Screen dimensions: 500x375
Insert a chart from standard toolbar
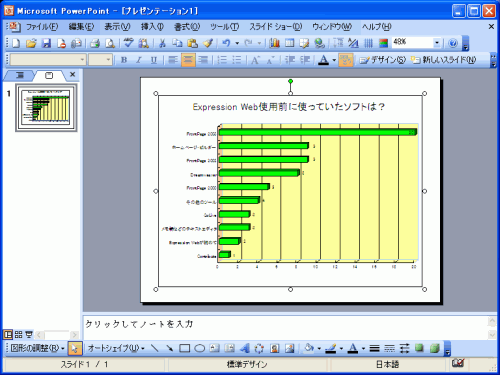pos(275,43)
